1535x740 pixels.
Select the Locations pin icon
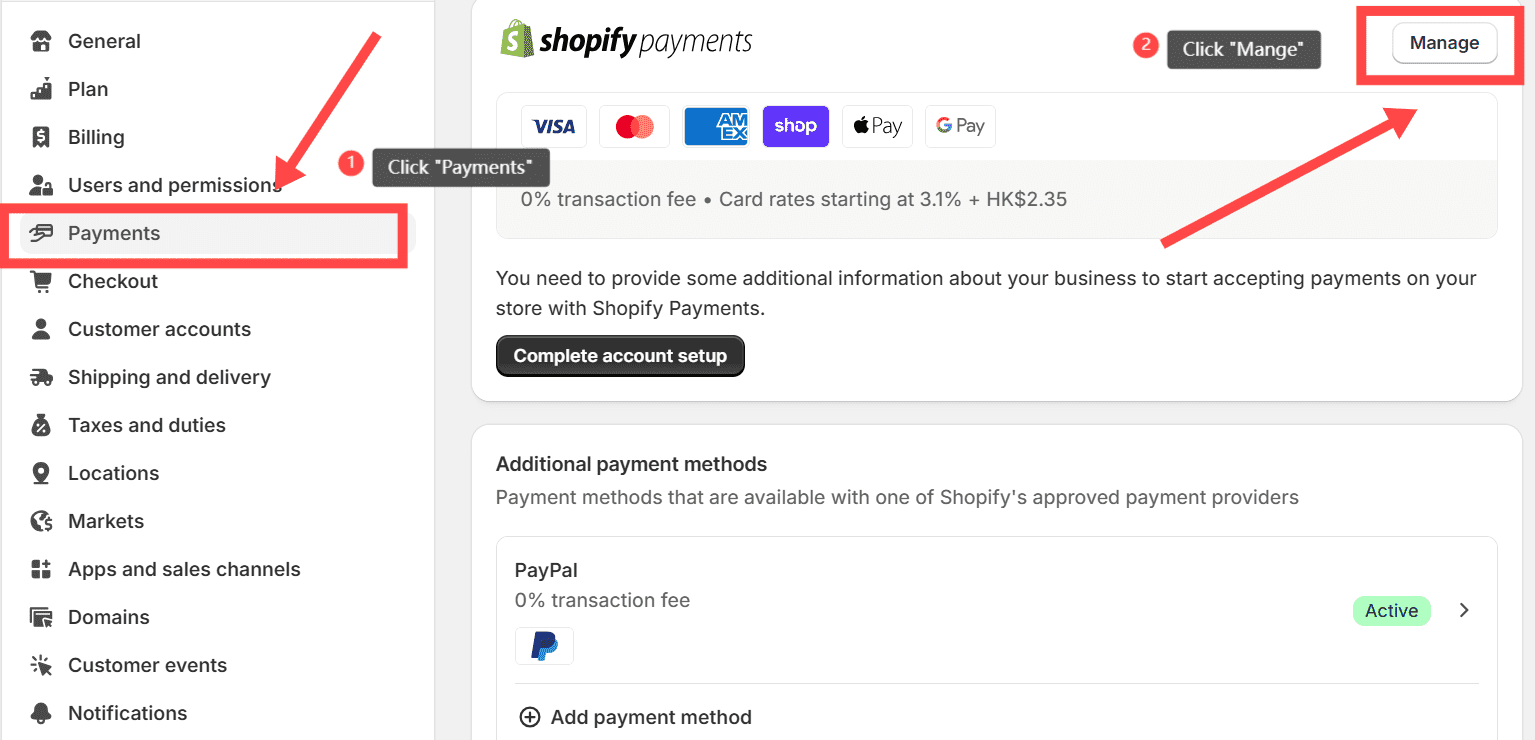(x=41, y=473)
